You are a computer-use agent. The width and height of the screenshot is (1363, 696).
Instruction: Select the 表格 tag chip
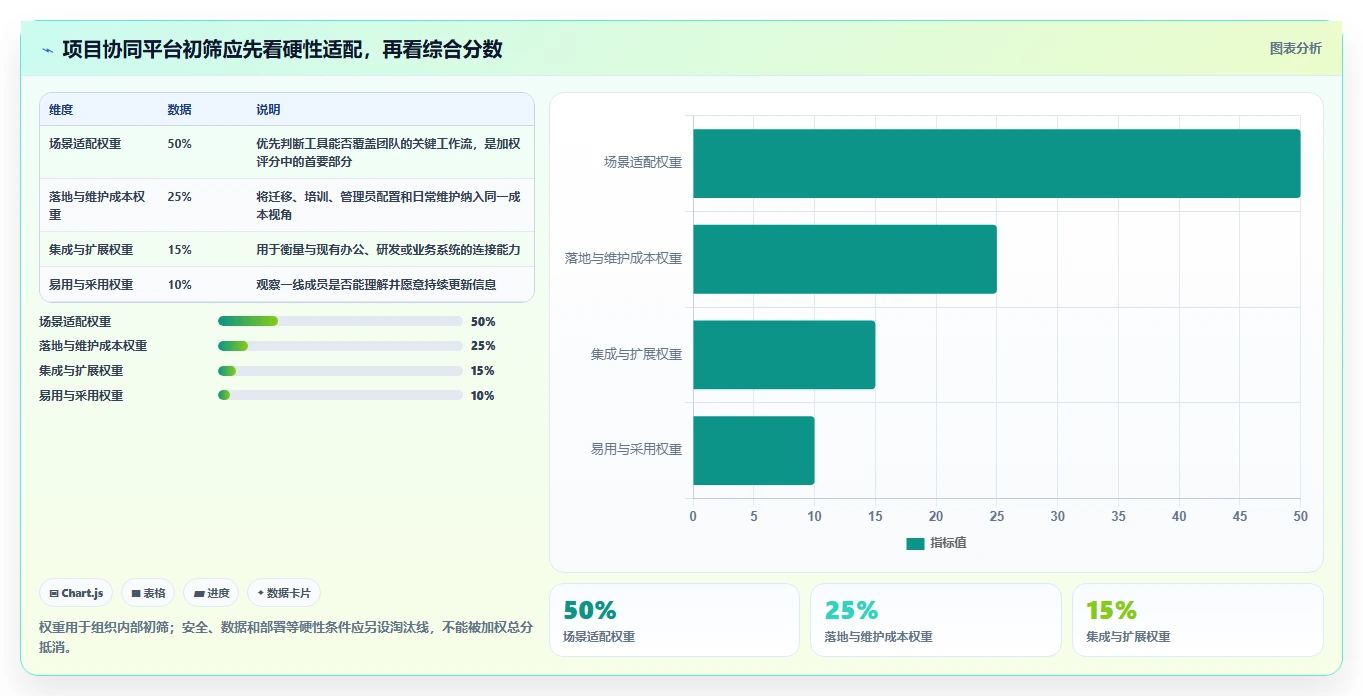(x=148, y=593)
